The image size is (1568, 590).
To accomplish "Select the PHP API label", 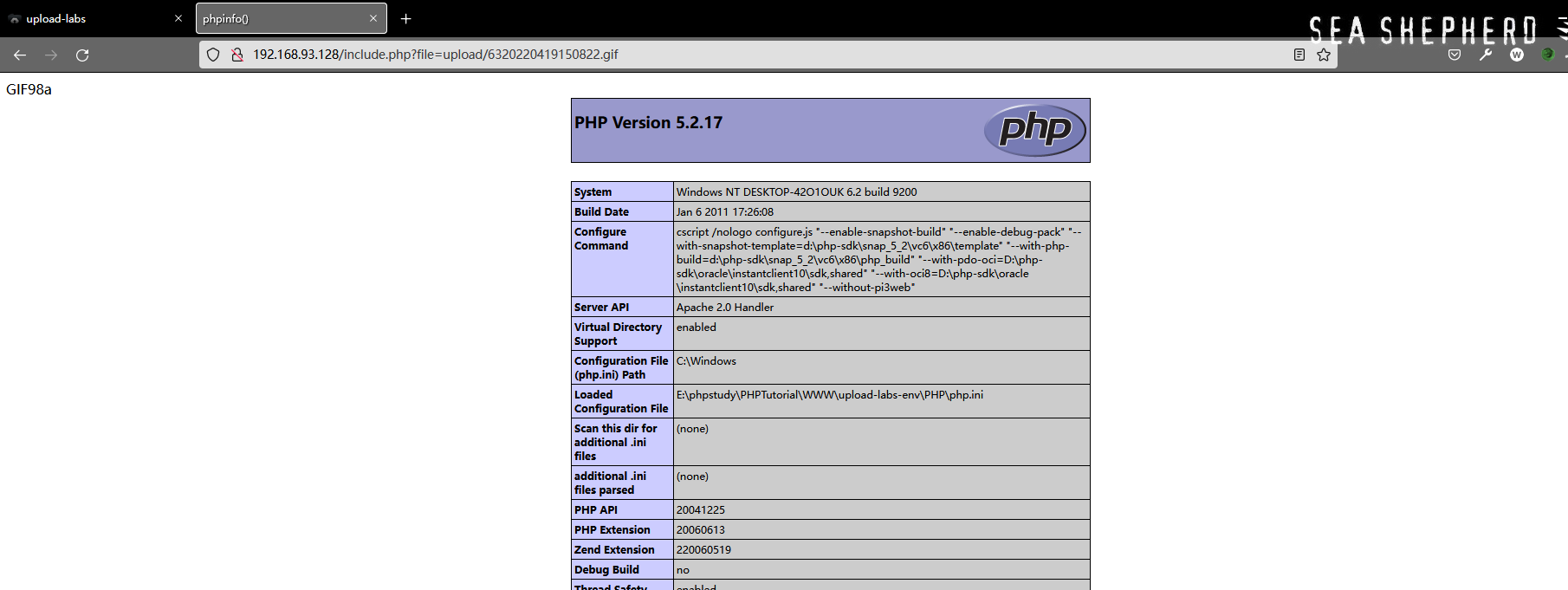I will (x=596, y=510).
